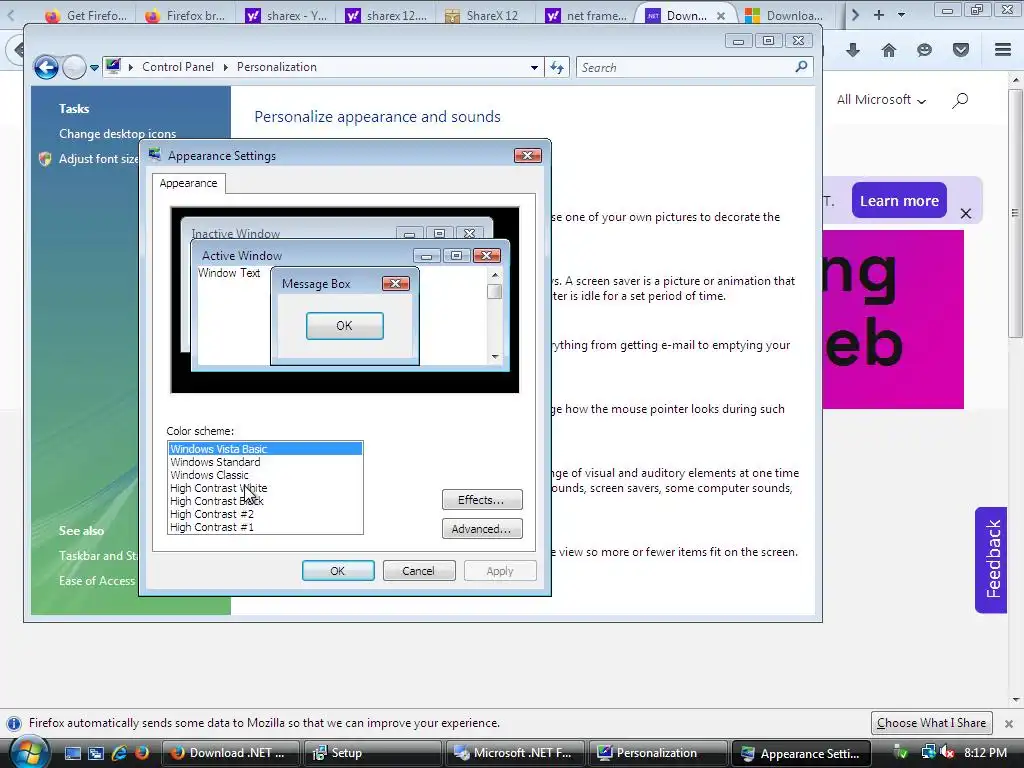
Task: Click Choose What I Share button
Action: (931, 723)
